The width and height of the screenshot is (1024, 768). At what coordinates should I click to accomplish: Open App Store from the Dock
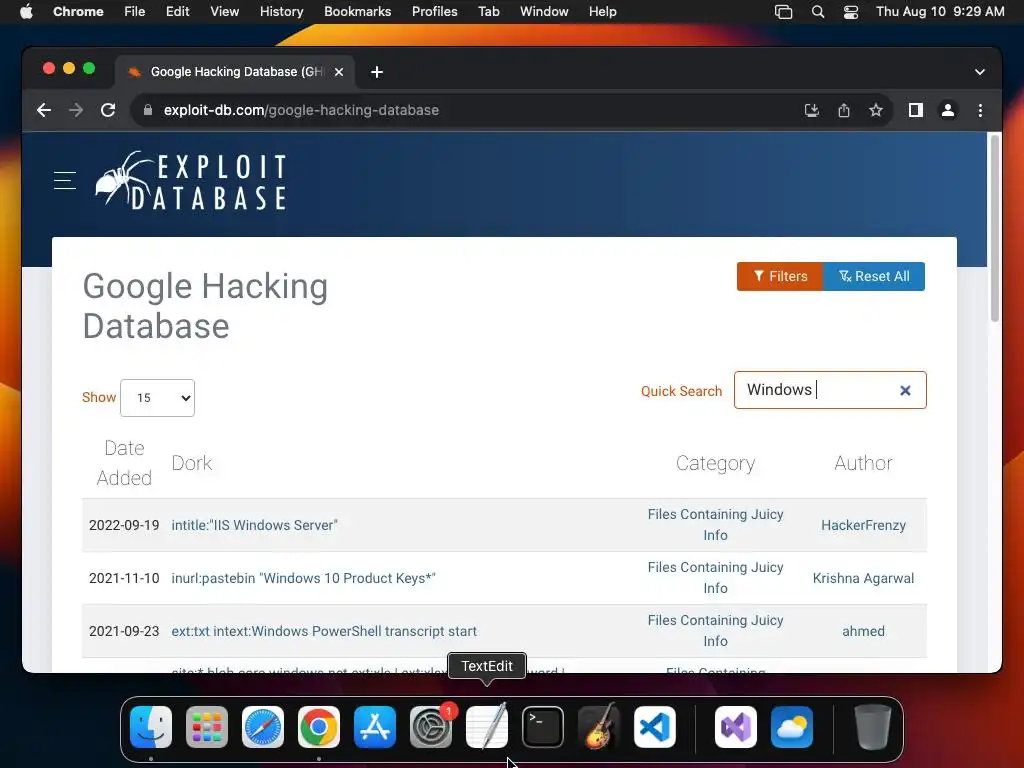[x=375, y=727]
